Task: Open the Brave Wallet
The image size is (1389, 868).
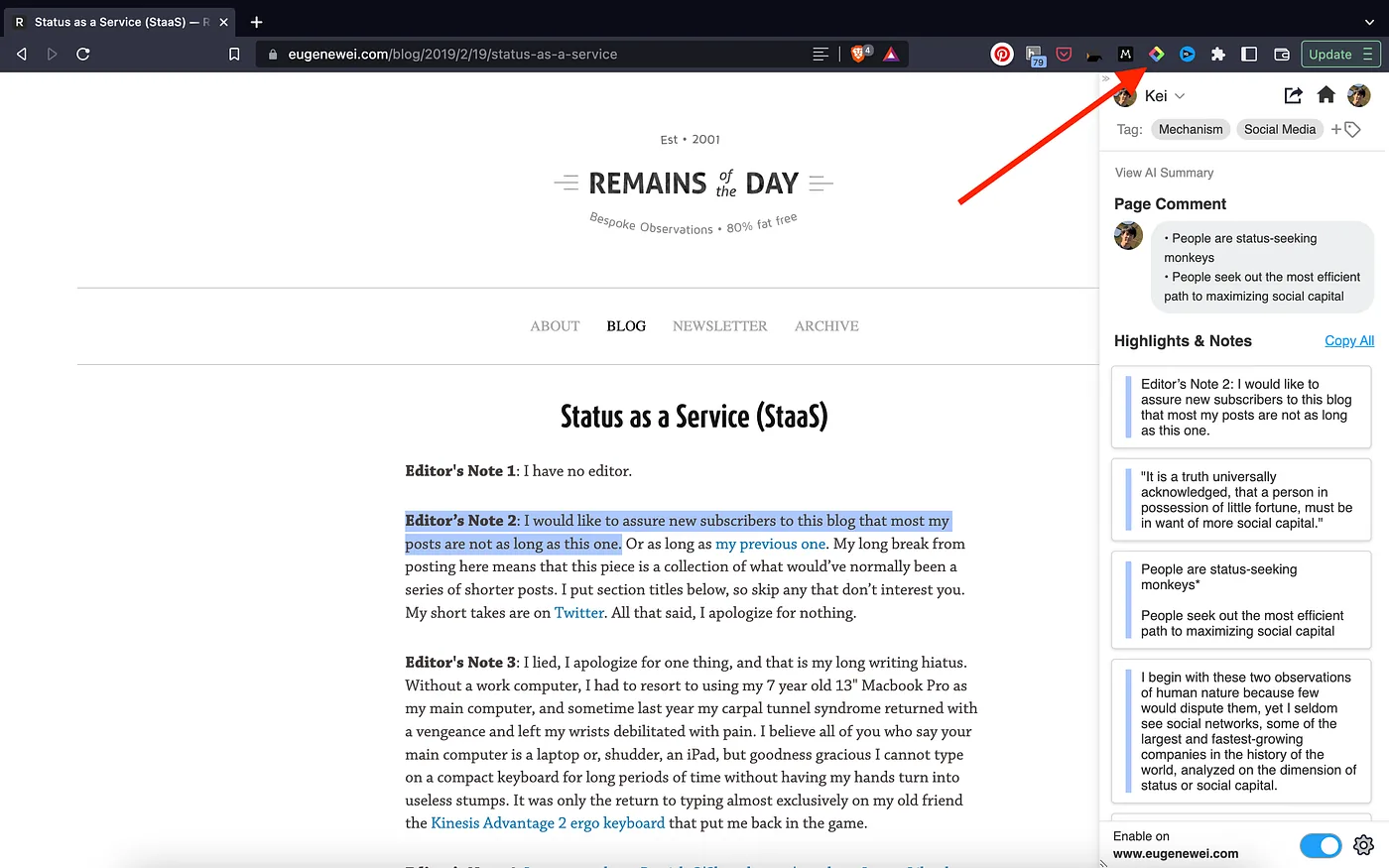Action: pos(1282,55)
